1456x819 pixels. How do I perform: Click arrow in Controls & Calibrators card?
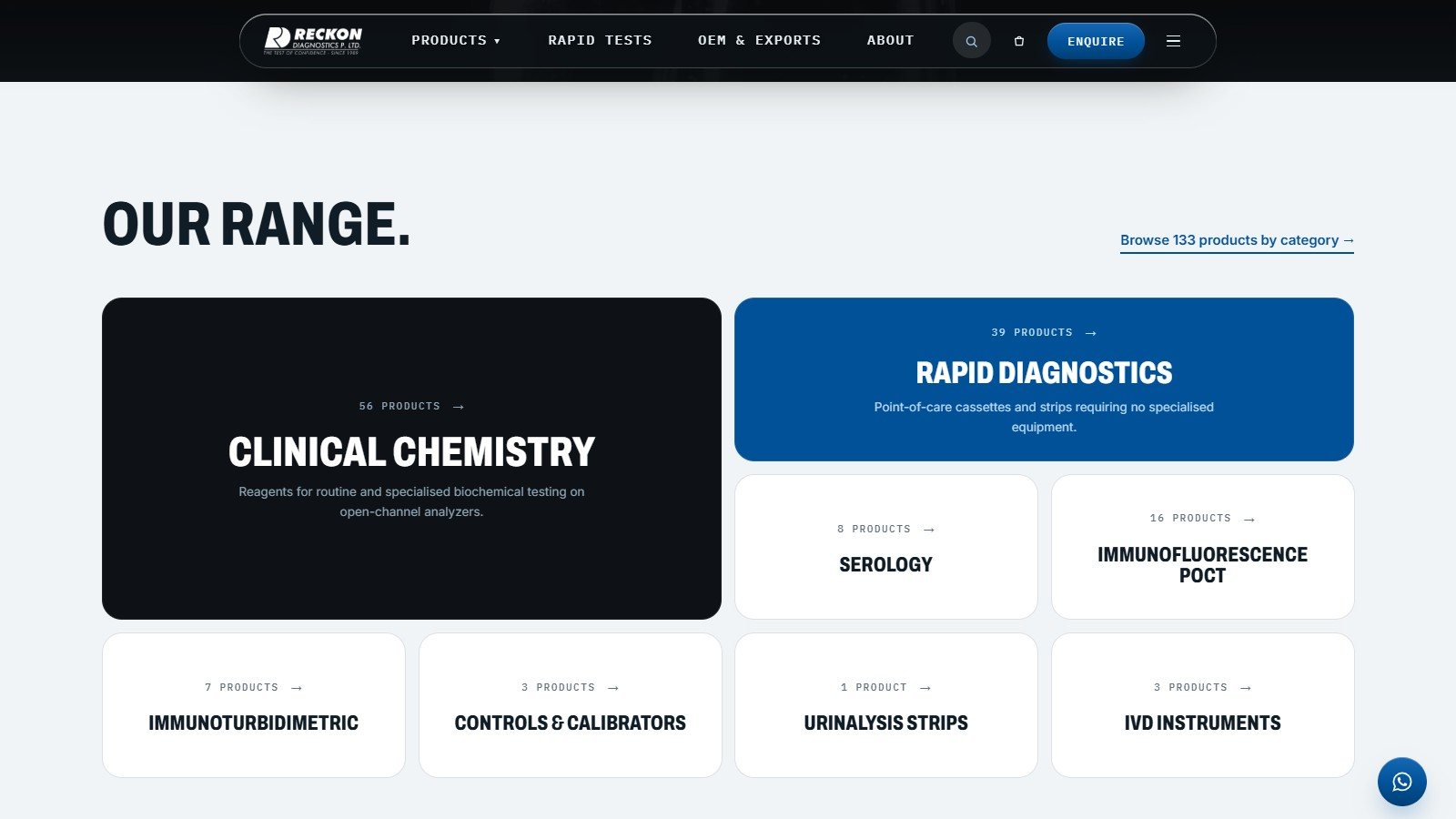[x=613, y=688]
